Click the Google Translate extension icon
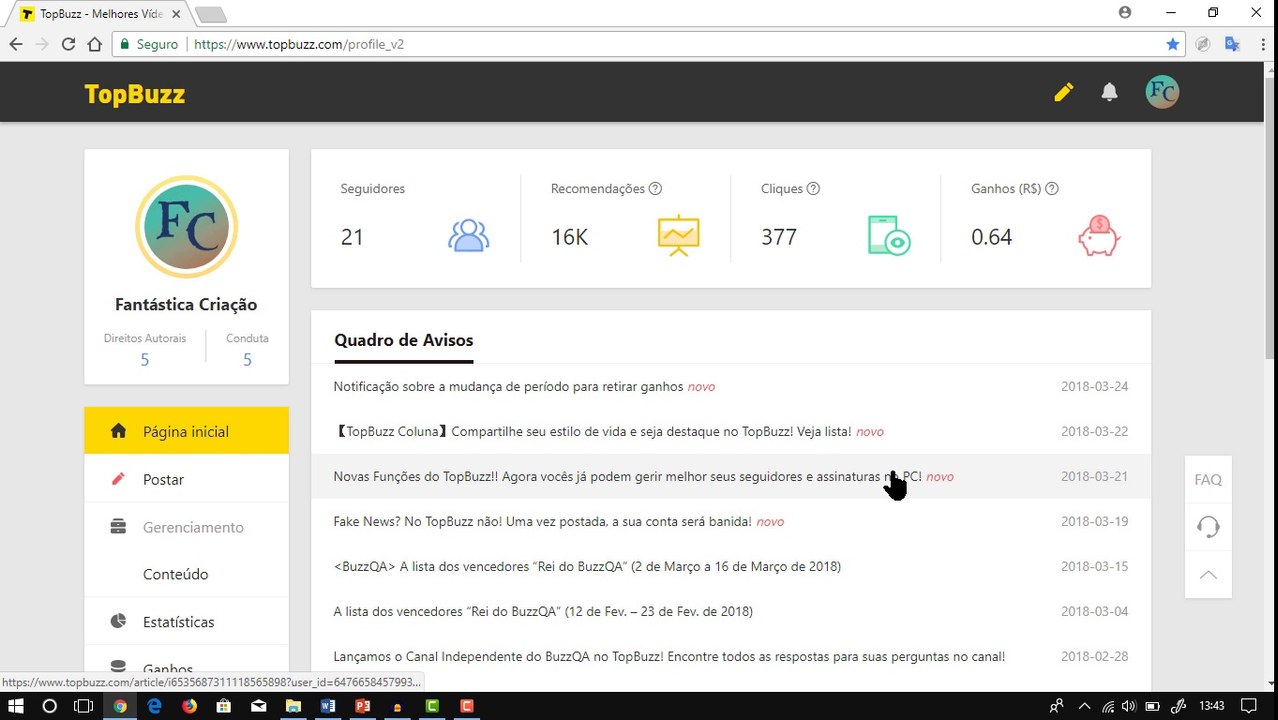 click(x=1232, y=44)
